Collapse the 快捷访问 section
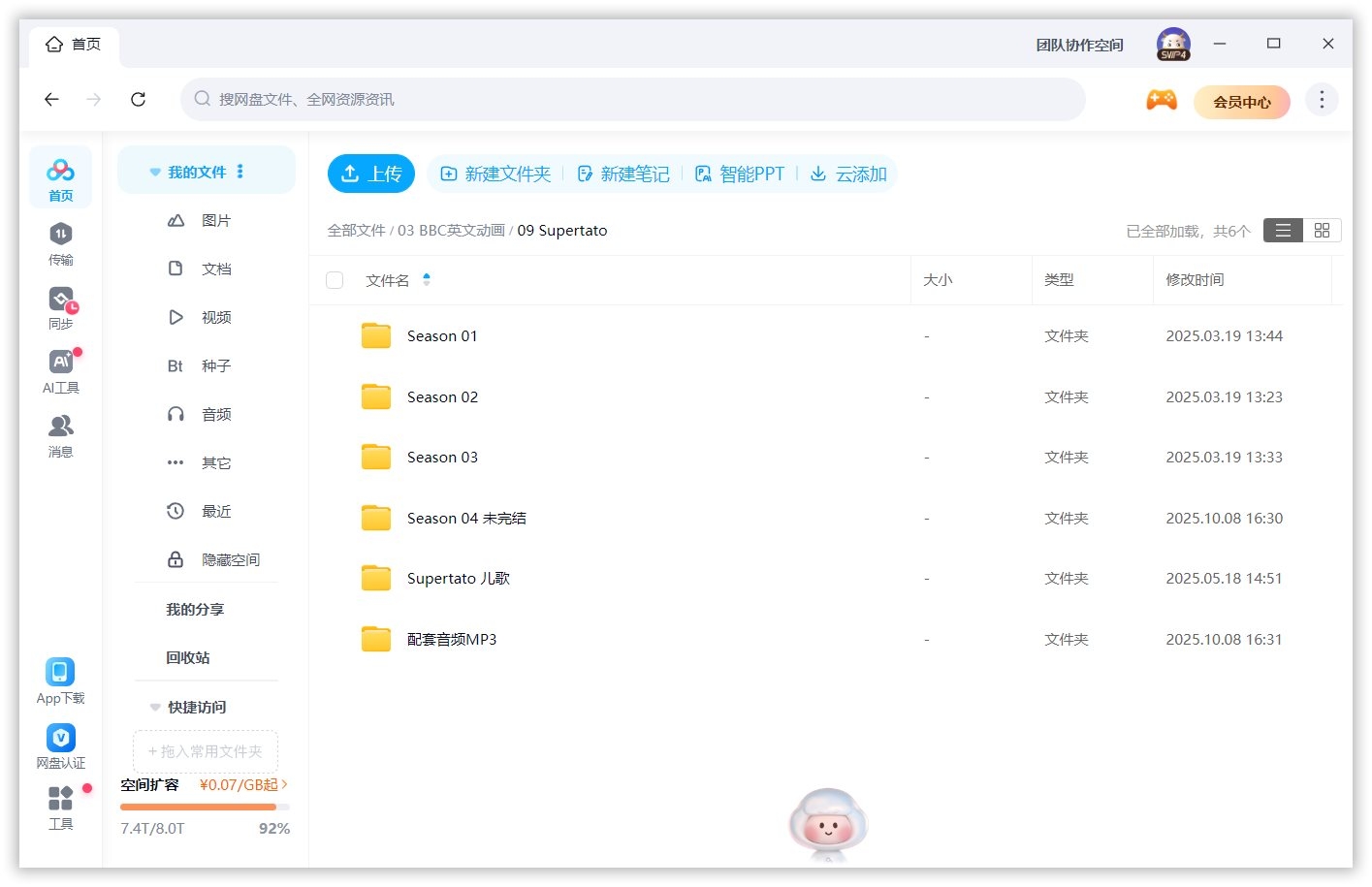This screenshot has height=887, width=1372. [x=155, y=707]
